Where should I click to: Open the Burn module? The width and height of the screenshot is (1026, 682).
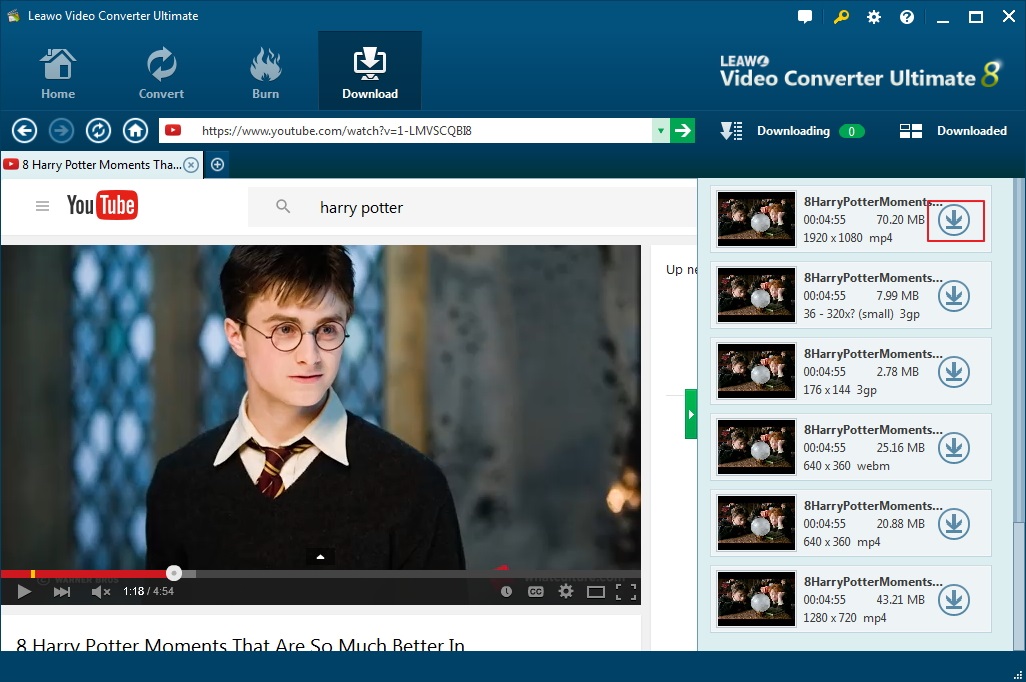point(265,73)
